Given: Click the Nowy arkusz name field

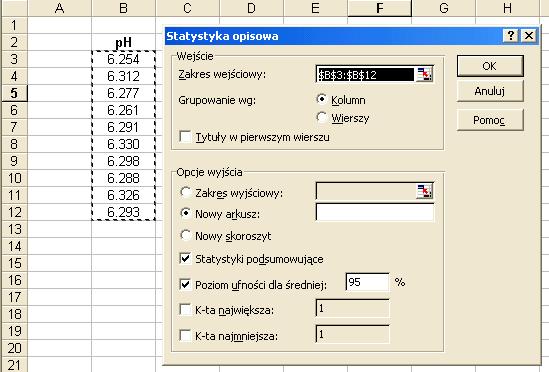Looking at the screenshot, I should tap(375, 213).
